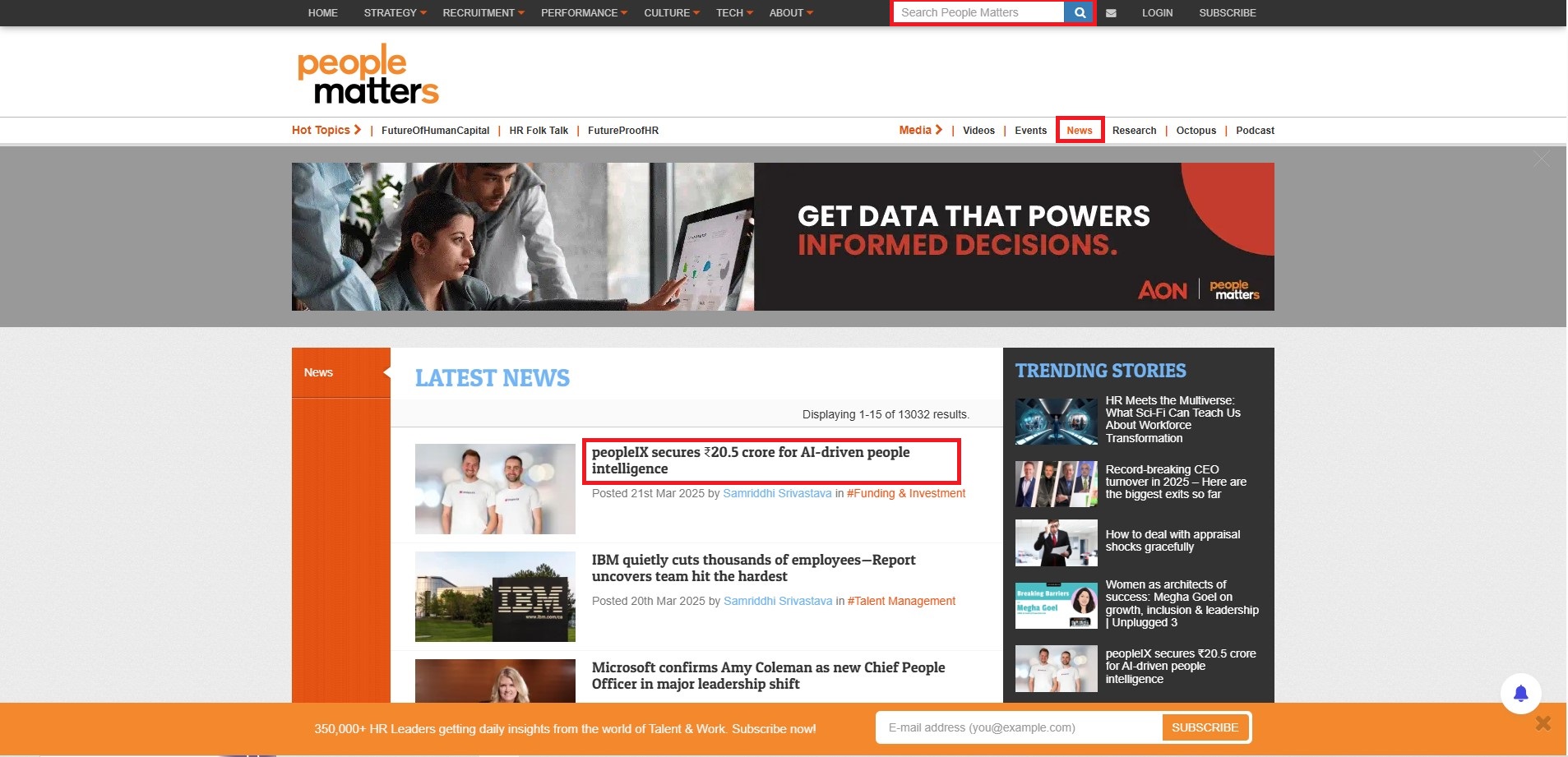Click the Media arrow heading

pyautogui.click(x=920, y=130)
